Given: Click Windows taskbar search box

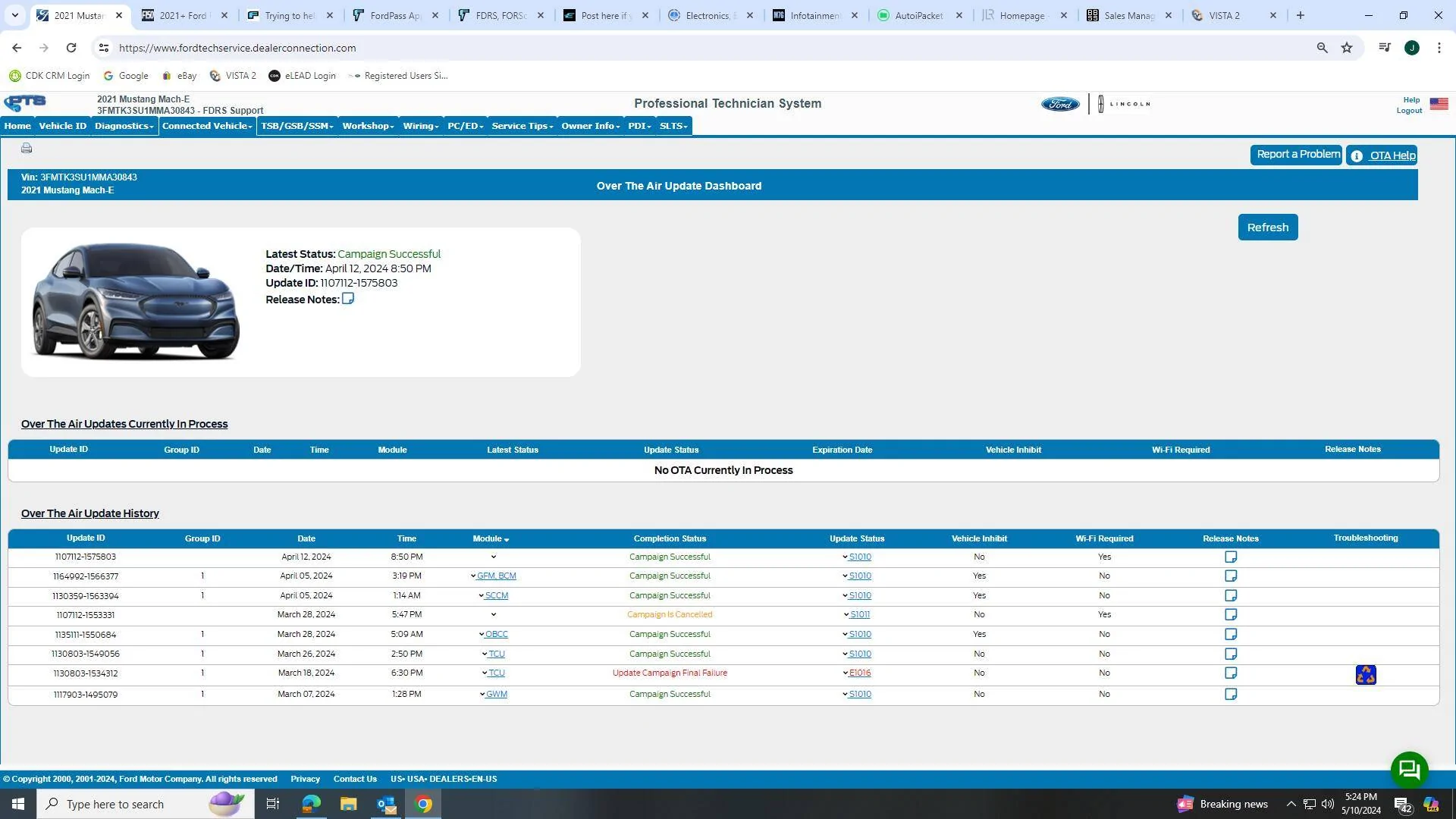Looking at the screenshot, I should point(146,804).
